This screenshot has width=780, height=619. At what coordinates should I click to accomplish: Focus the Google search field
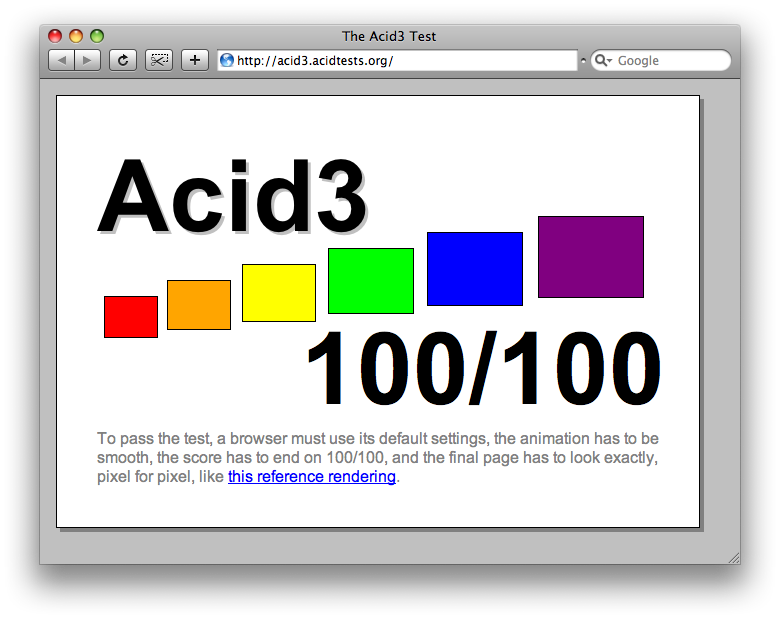pos(661,61)
